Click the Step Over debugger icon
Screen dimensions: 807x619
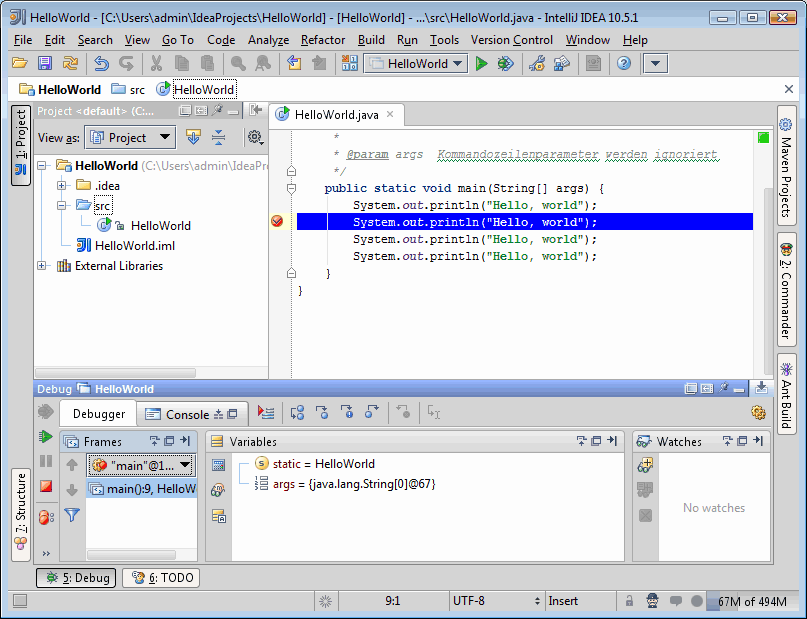[297, 413]
